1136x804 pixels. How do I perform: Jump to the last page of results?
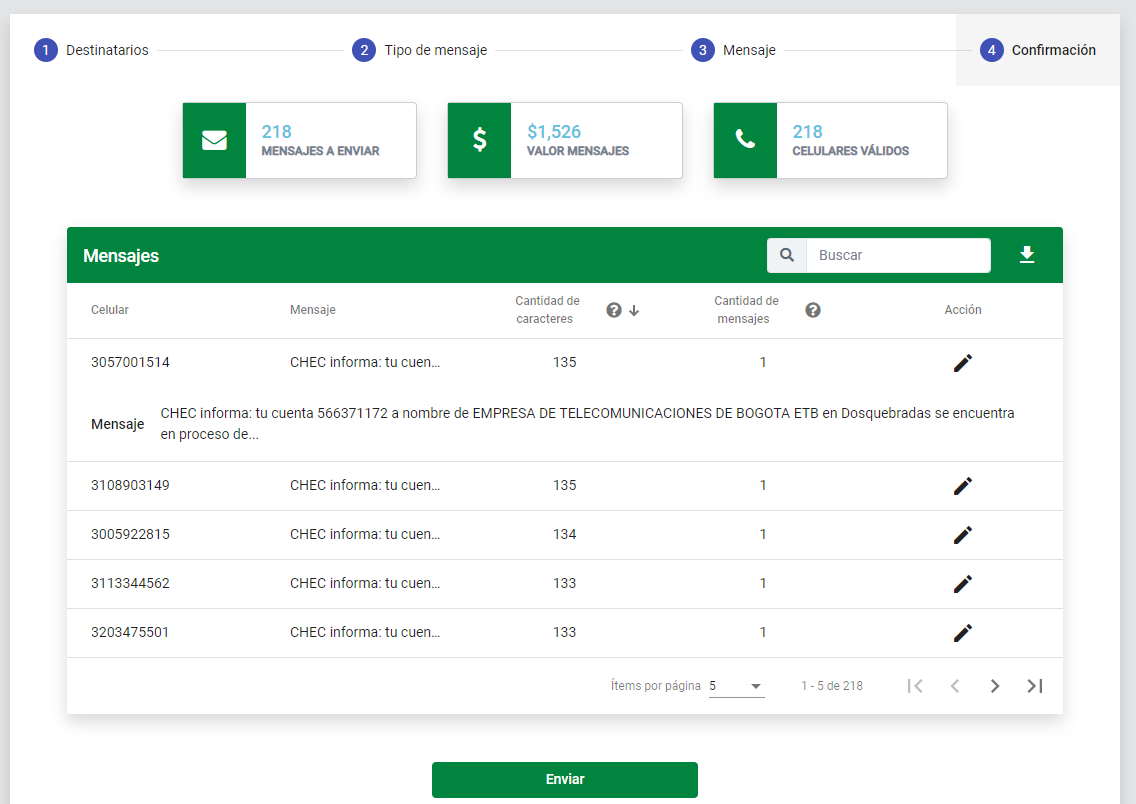[x=1035, y=686]
